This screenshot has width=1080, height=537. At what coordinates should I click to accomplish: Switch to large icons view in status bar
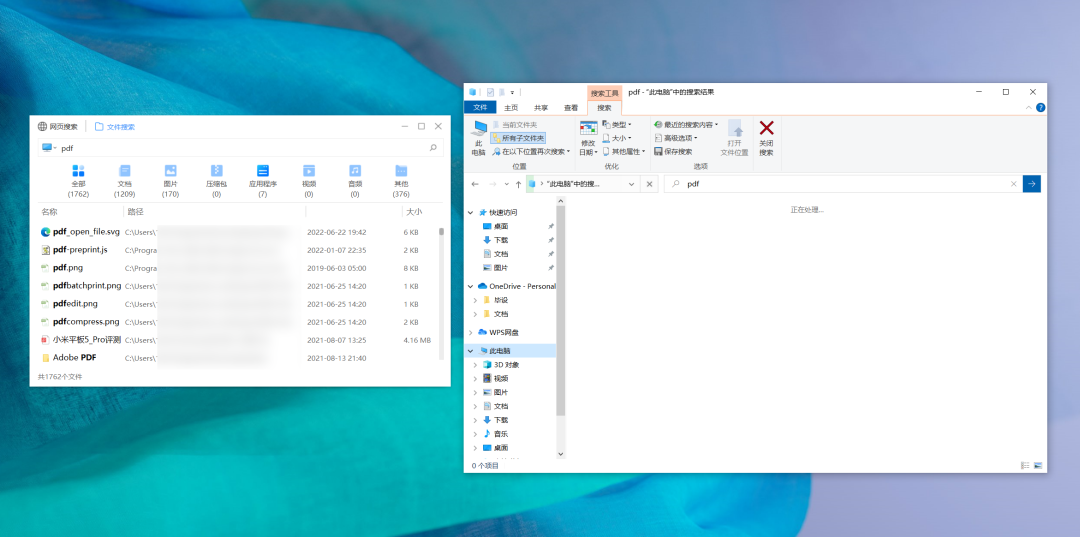pos(1038,466)
